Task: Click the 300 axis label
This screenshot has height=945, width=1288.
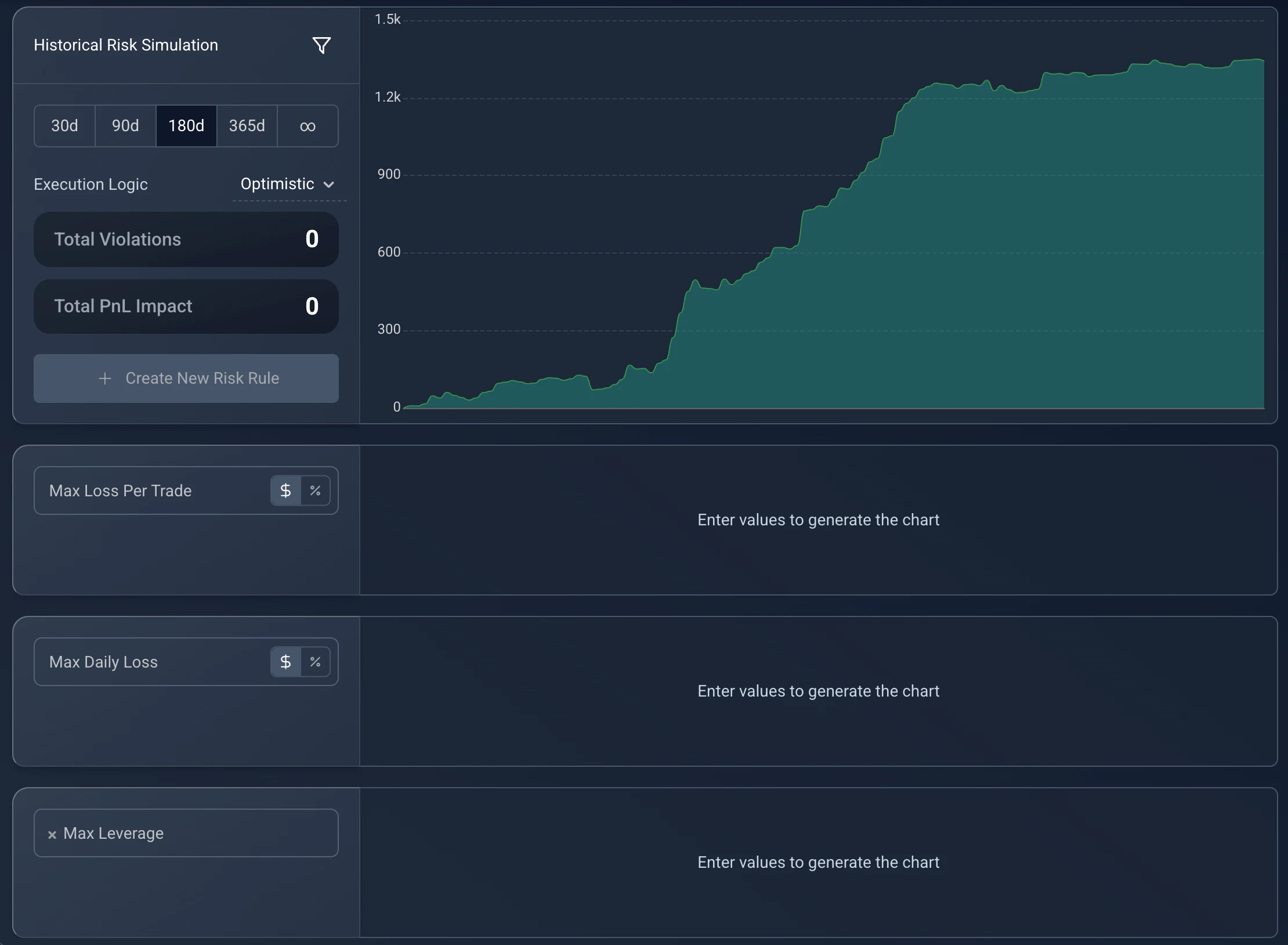Action: [x=389, y=329]
